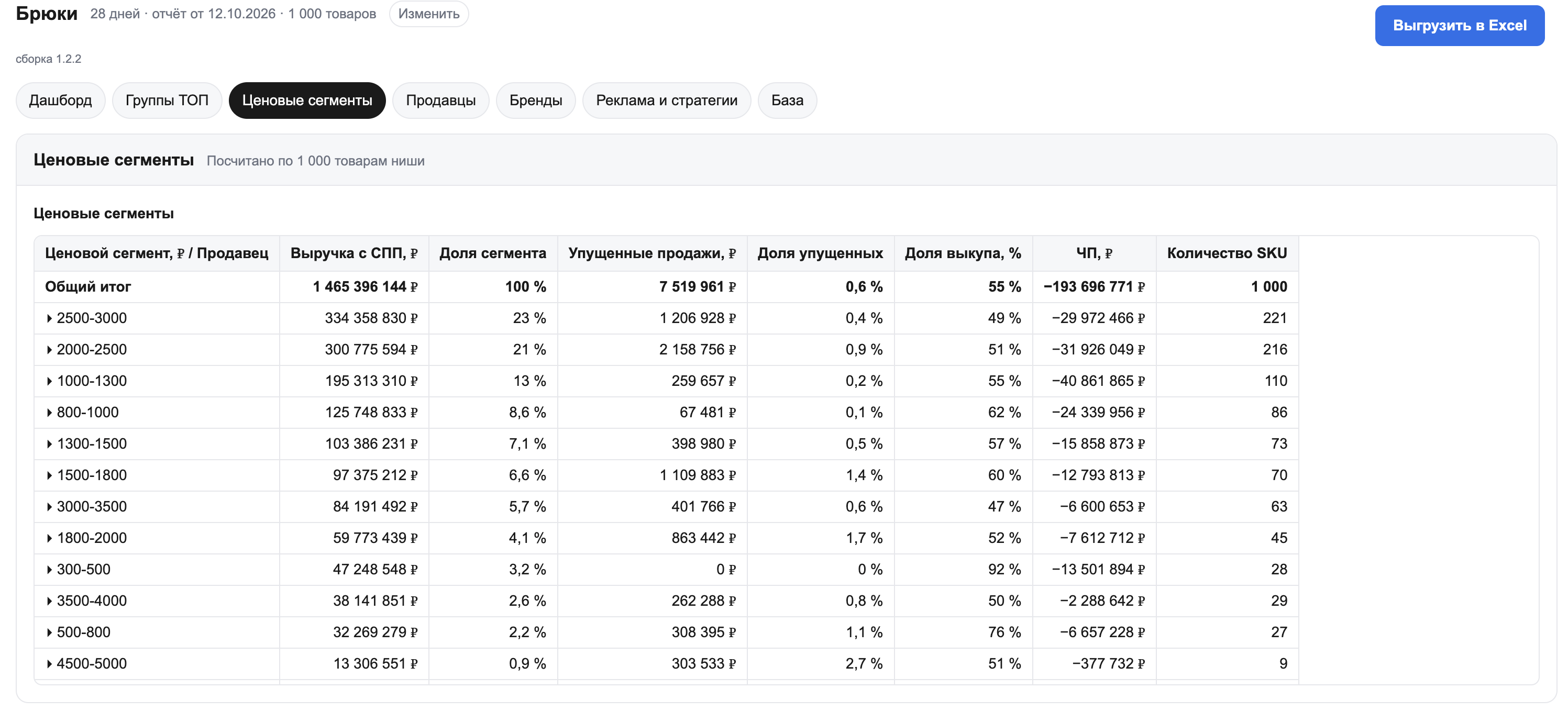The width and height of the screenshot is (1568, 711).
Task: Expand the 1300-1500 price segment row
Action: [49, 444]
